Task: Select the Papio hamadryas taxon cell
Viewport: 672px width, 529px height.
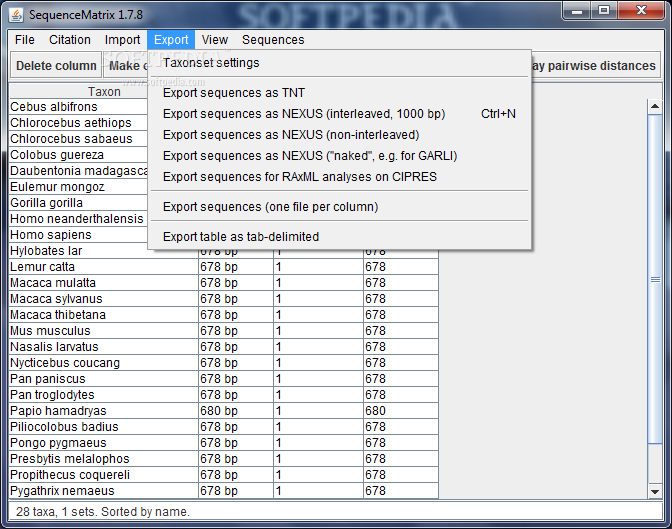Action: pyautogui.click(x=104, y=411)
